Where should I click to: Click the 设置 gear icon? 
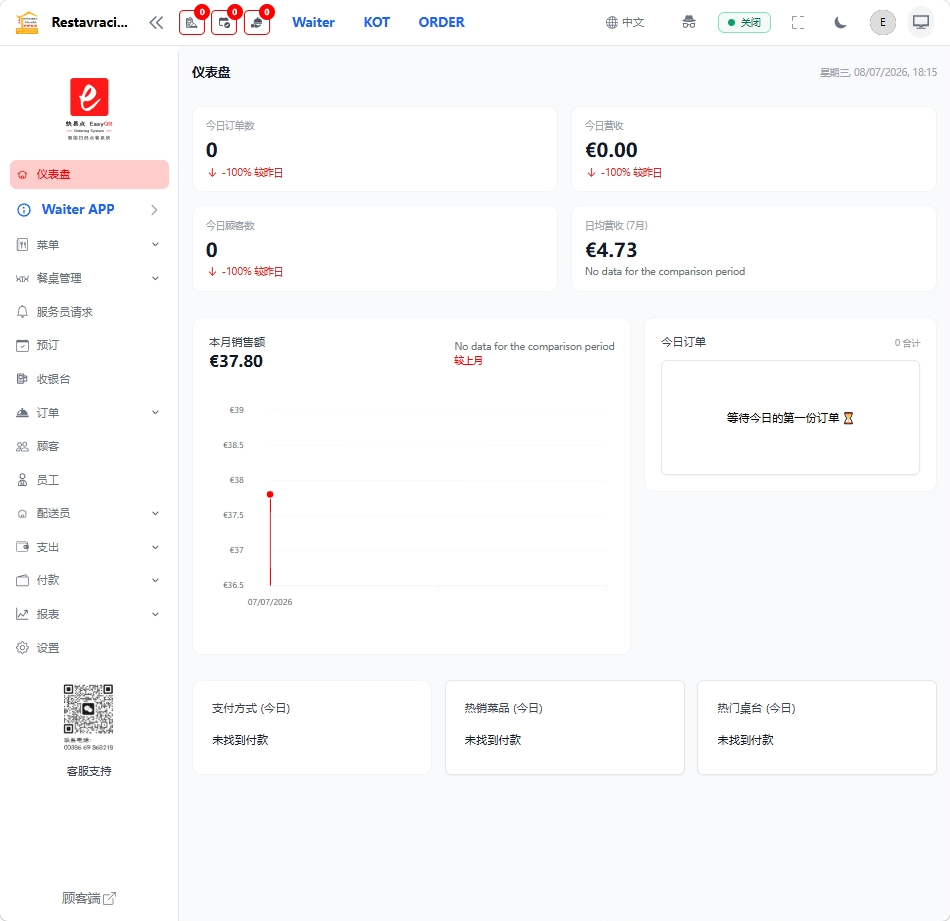(22, 648)
